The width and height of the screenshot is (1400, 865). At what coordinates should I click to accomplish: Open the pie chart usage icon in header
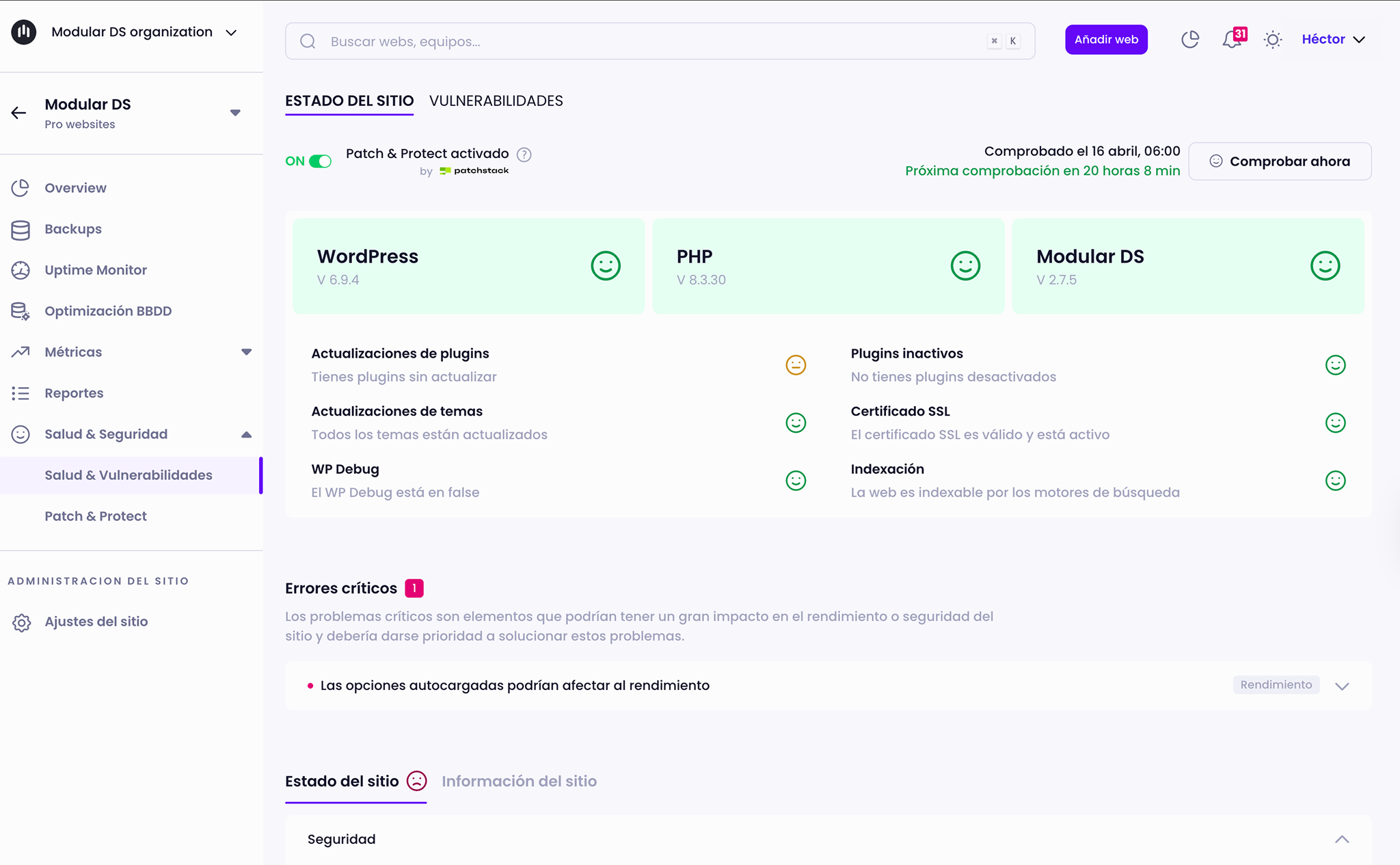pyautogui.click(x=1190, y=40)
